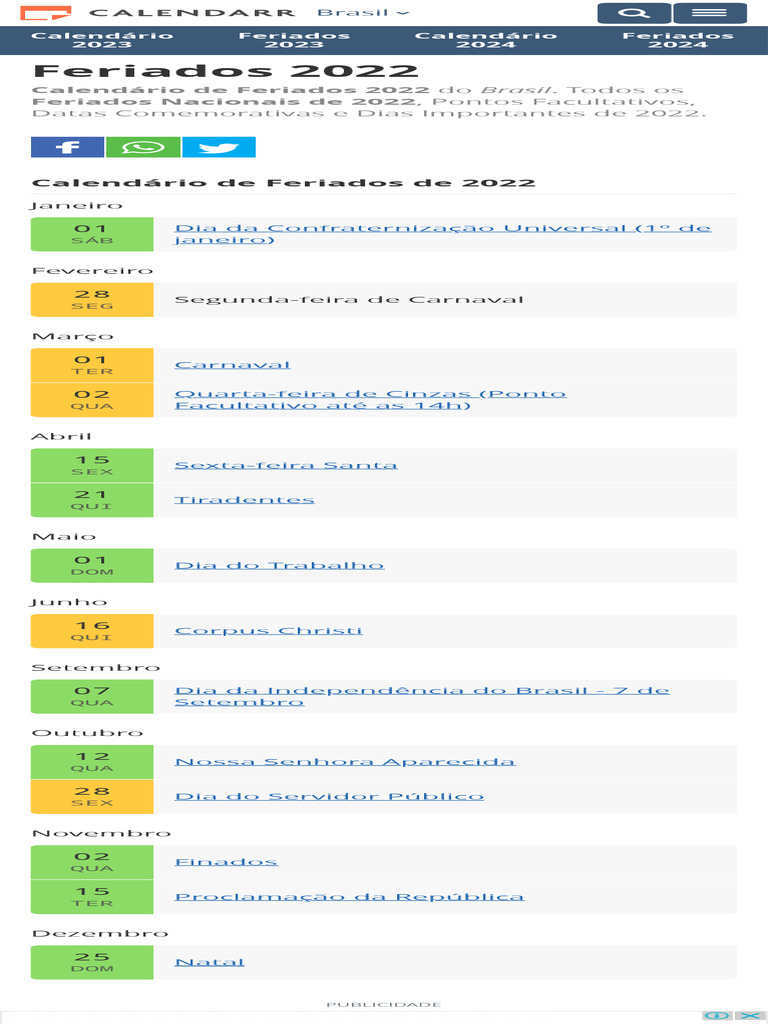Screen dimensions: 768x1024
Task: Click the 02 QUA March date box
Action: pos(92,400)
